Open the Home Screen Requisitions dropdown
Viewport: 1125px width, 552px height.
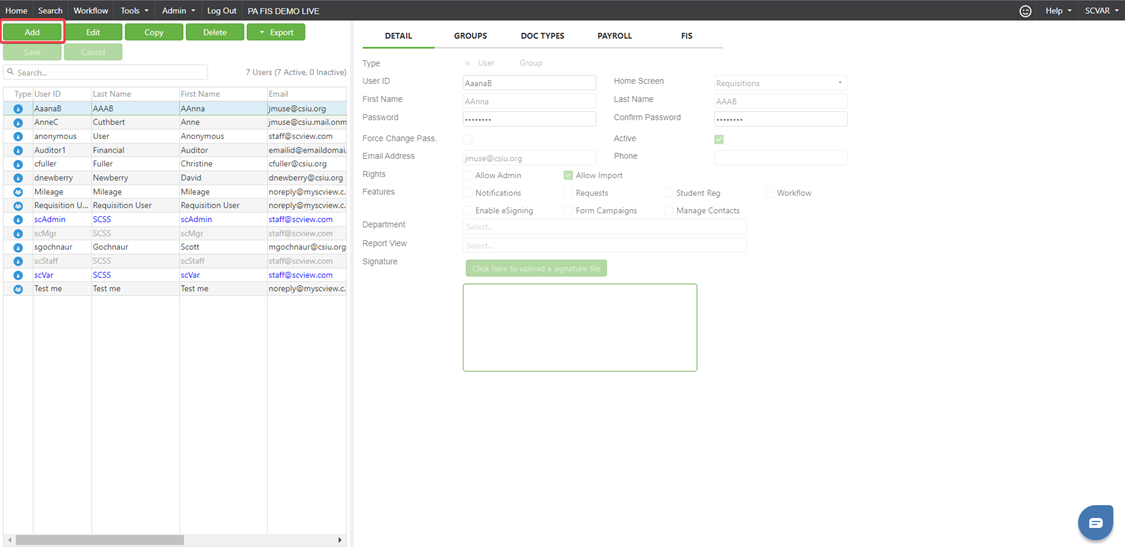tap(781, 83)
